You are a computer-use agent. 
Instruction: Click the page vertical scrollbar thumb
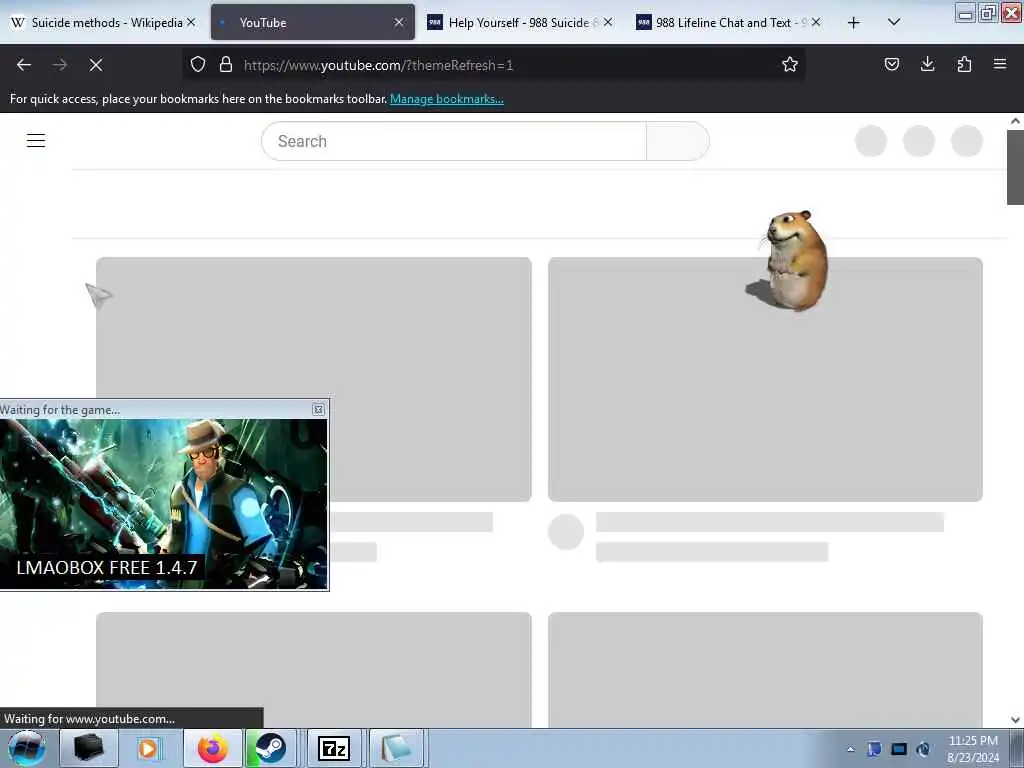coord(1015,167)
